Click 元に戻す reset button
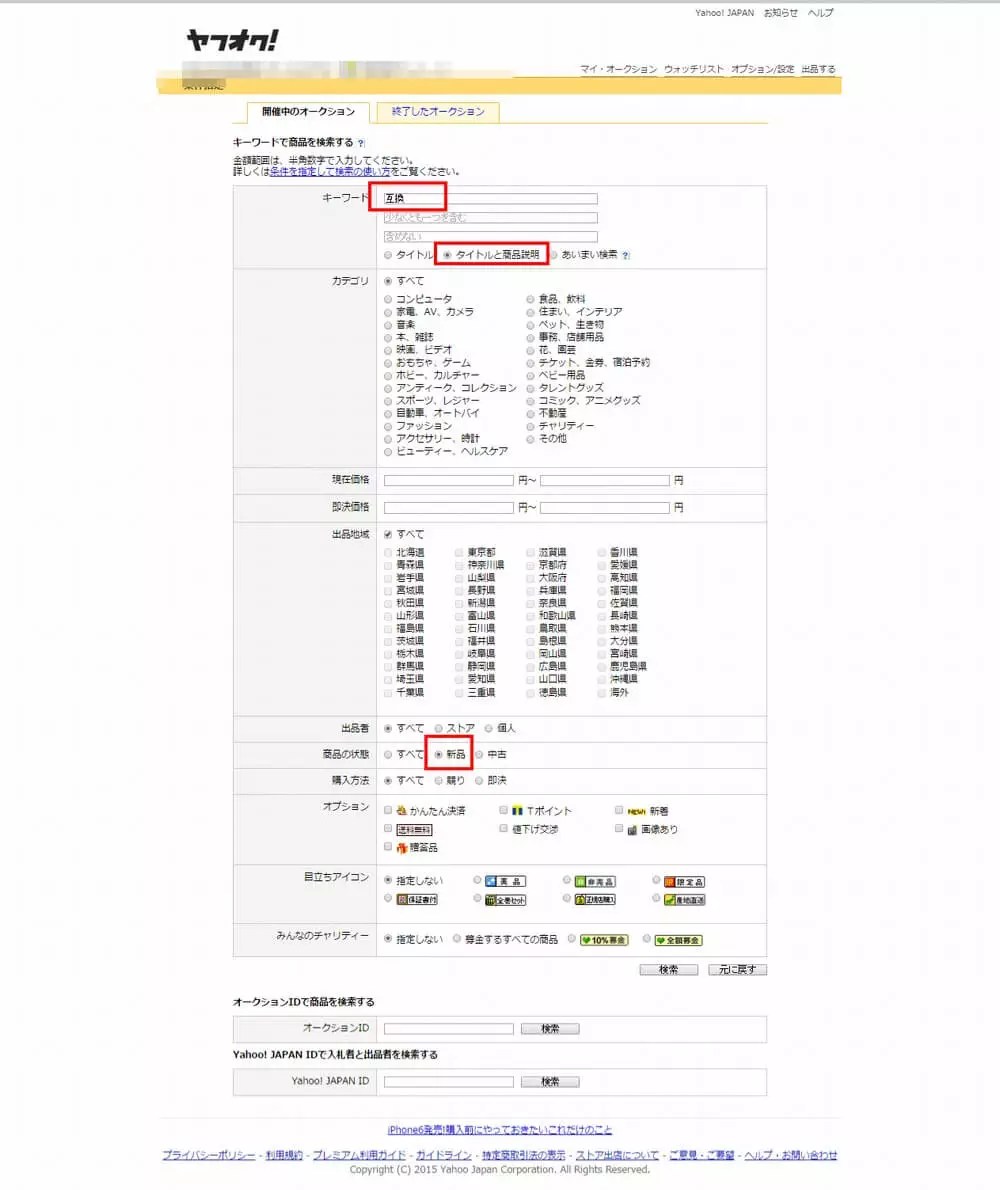Viewport: 1000px width, 1190px height. pyautogui.click(x=737, y=970)
